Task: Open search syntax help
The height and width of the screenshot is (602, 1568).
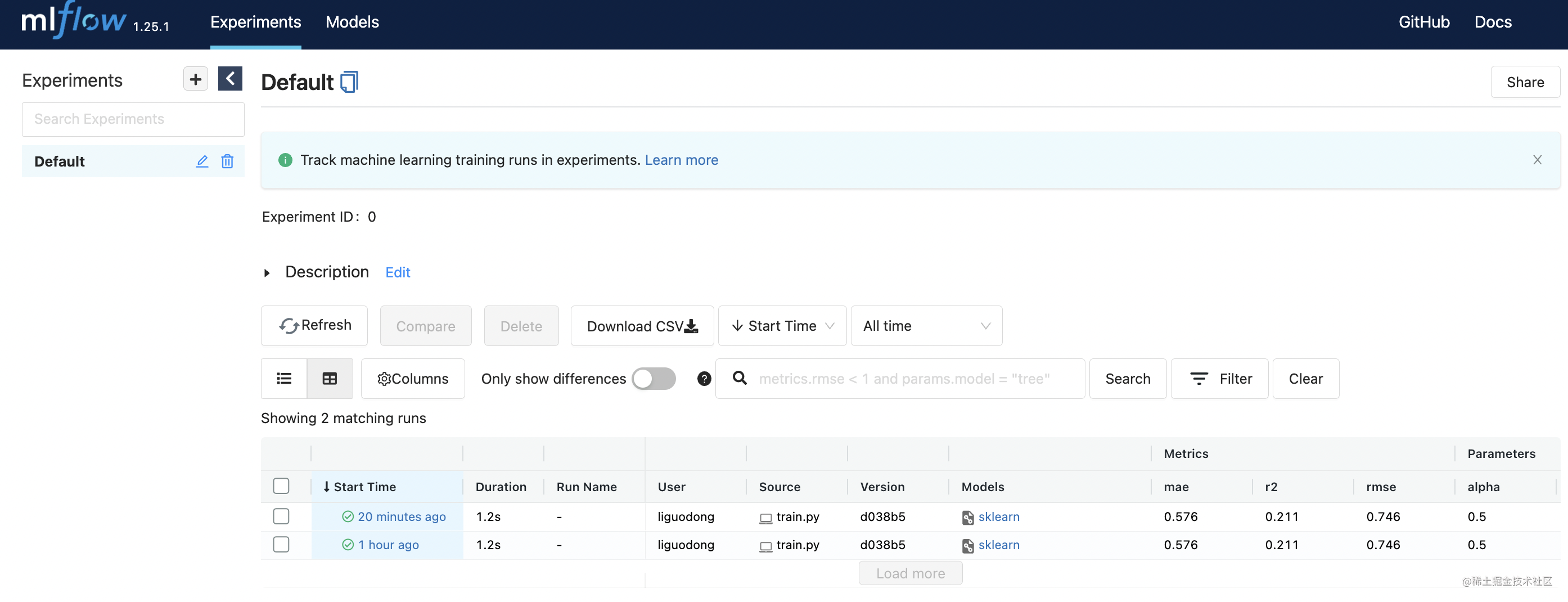Action: click(704, 378)
